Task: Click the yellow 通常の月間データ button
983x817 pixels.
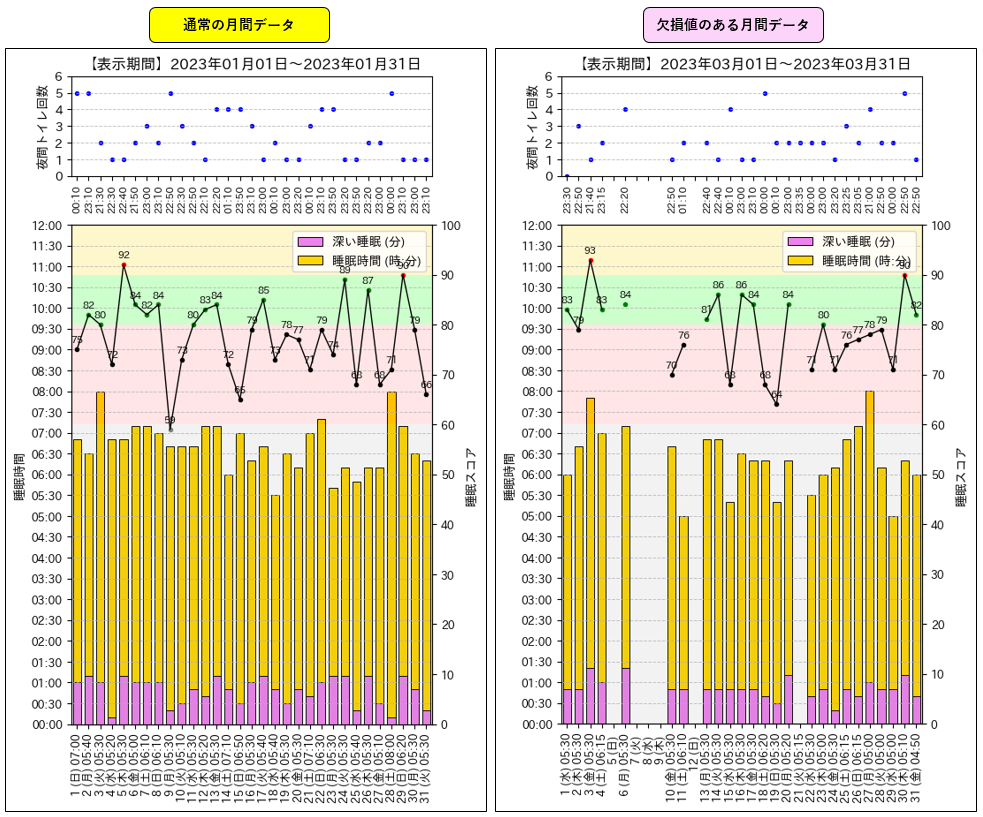Action: (238, 24)
